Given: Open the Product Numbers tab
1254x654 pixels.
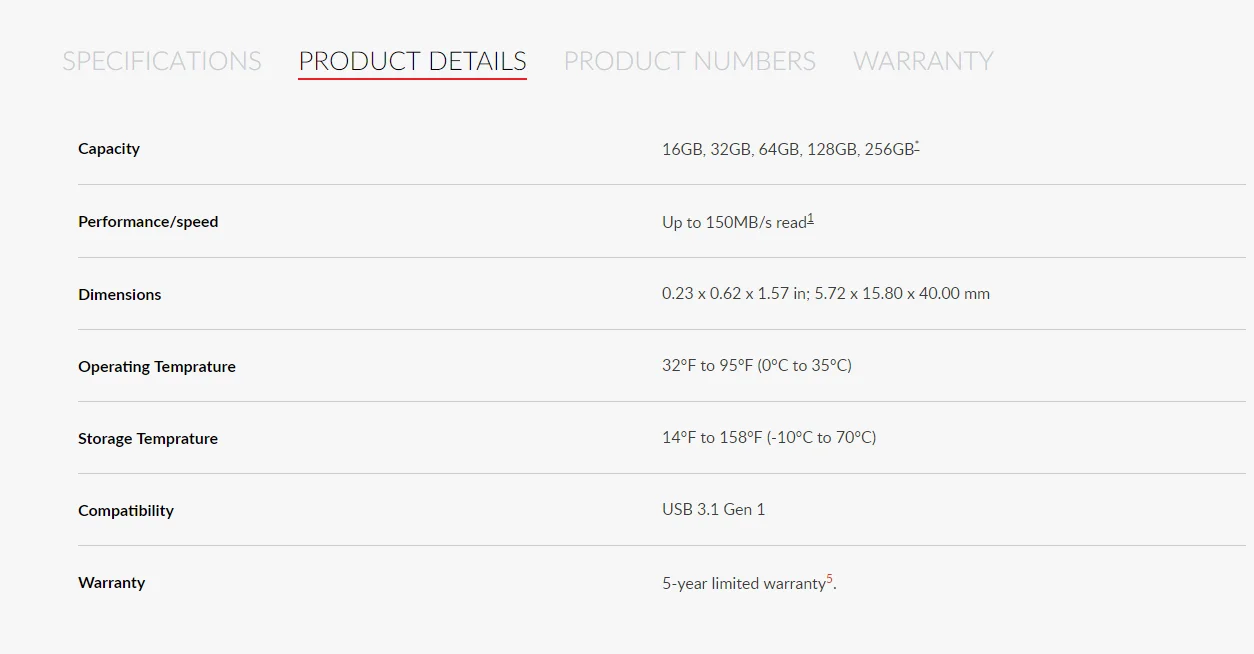Looking at the screenshot, I should tap(689, 61).
